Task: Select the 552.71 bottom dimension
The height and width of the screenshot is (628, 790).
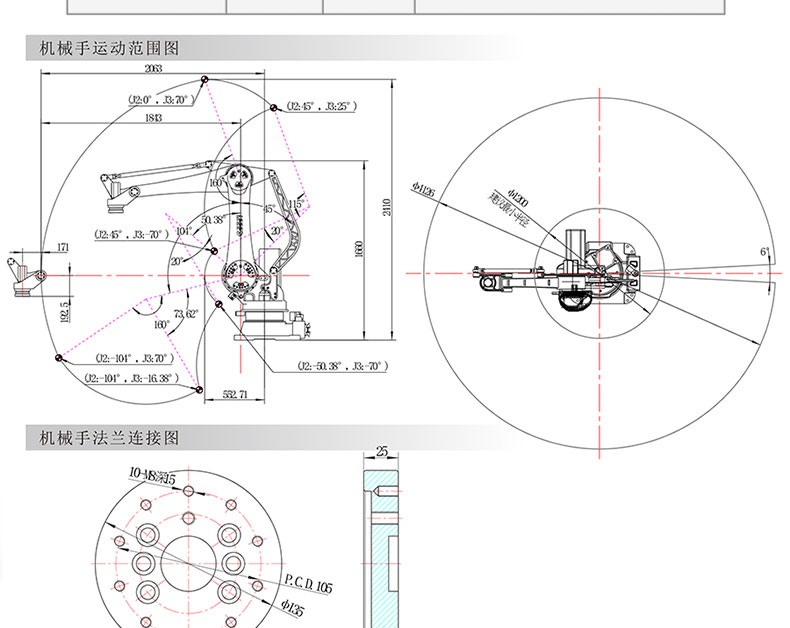Action: tap(234, 396)
